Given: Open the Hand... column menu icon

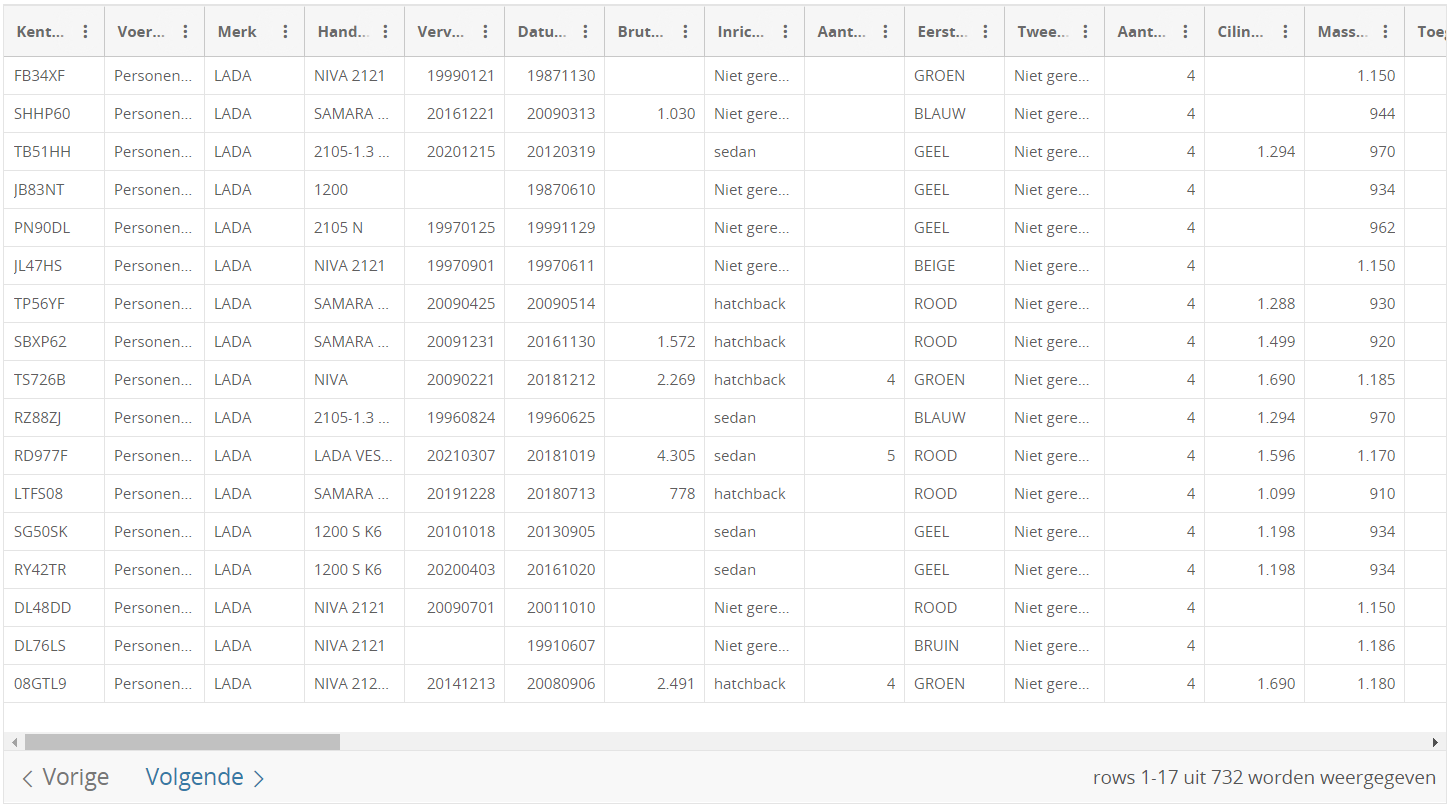Looking at the screenshot, I should click(x=385, y=32).
